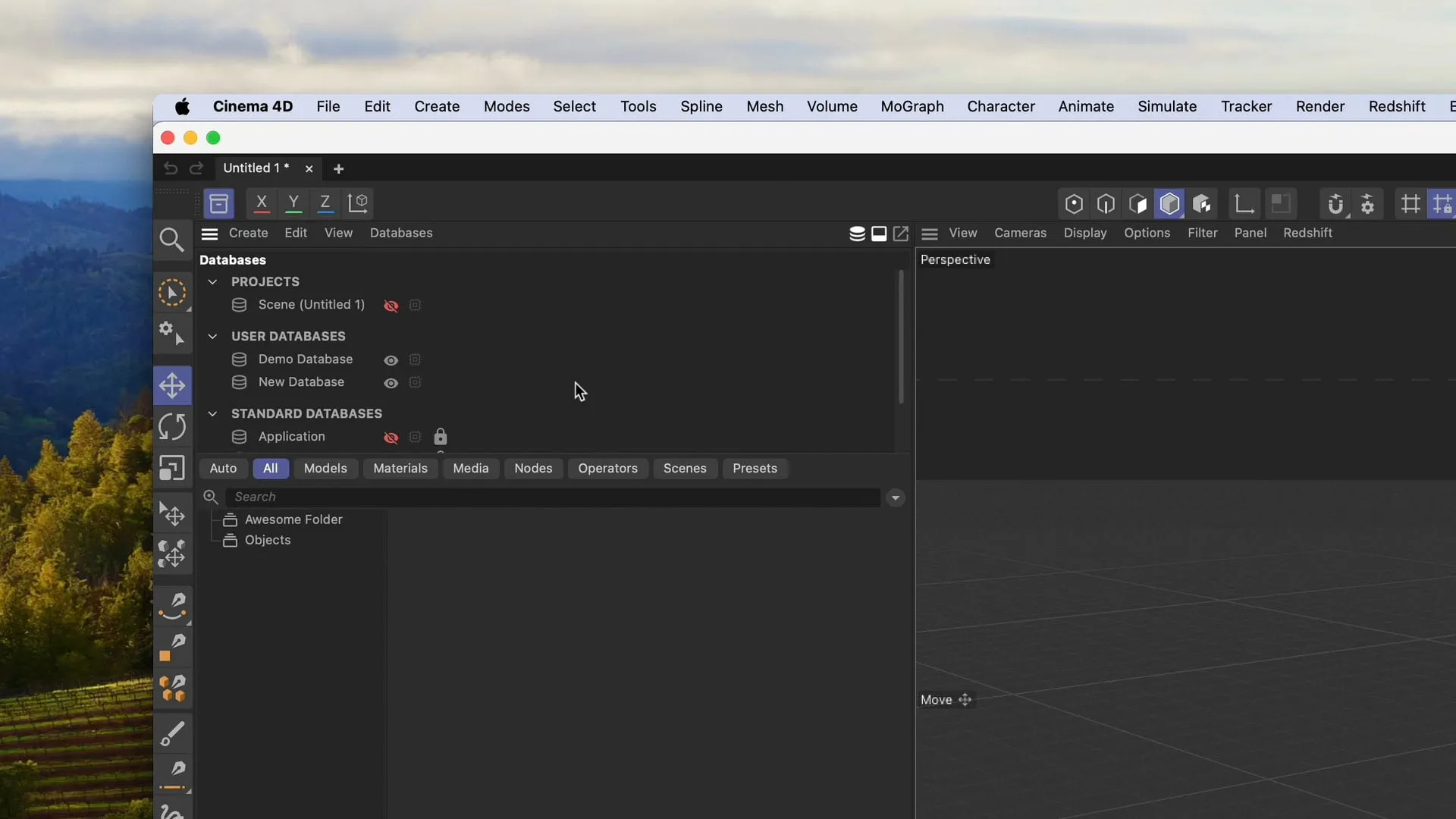Switch to Edges mode

tap(1106, 203)
